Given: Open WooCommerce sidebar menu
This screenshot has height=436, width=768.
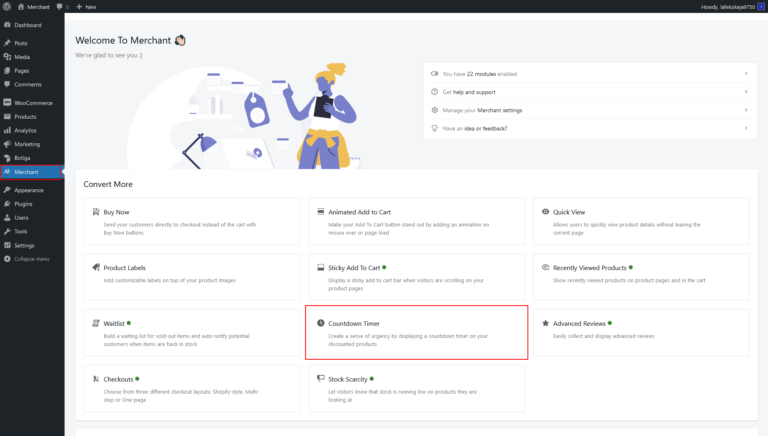Looking at the screenshot, I should tap(32, 103).
